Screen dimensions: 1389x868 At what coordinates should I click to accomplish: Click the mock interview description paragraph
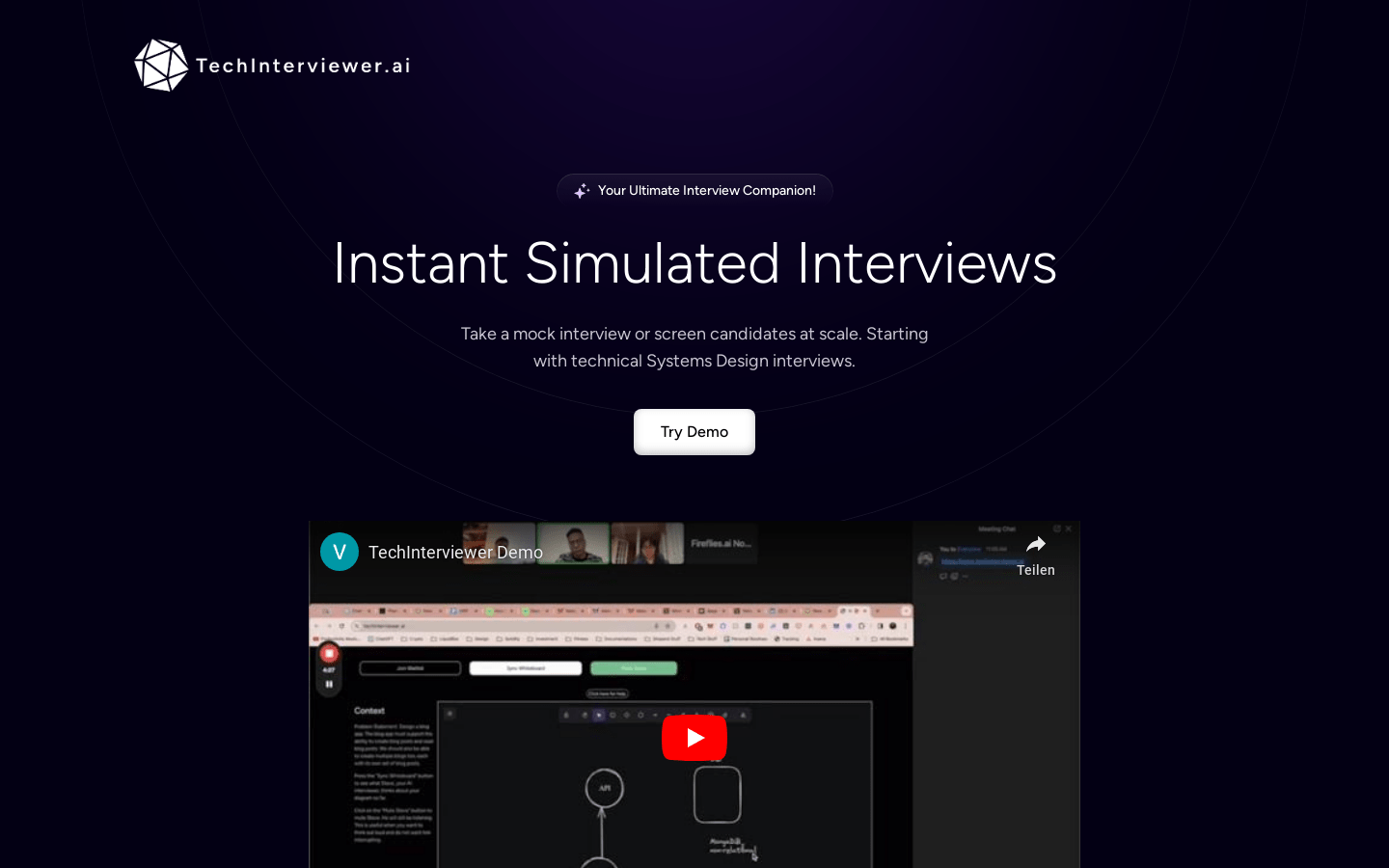[694, 347]
